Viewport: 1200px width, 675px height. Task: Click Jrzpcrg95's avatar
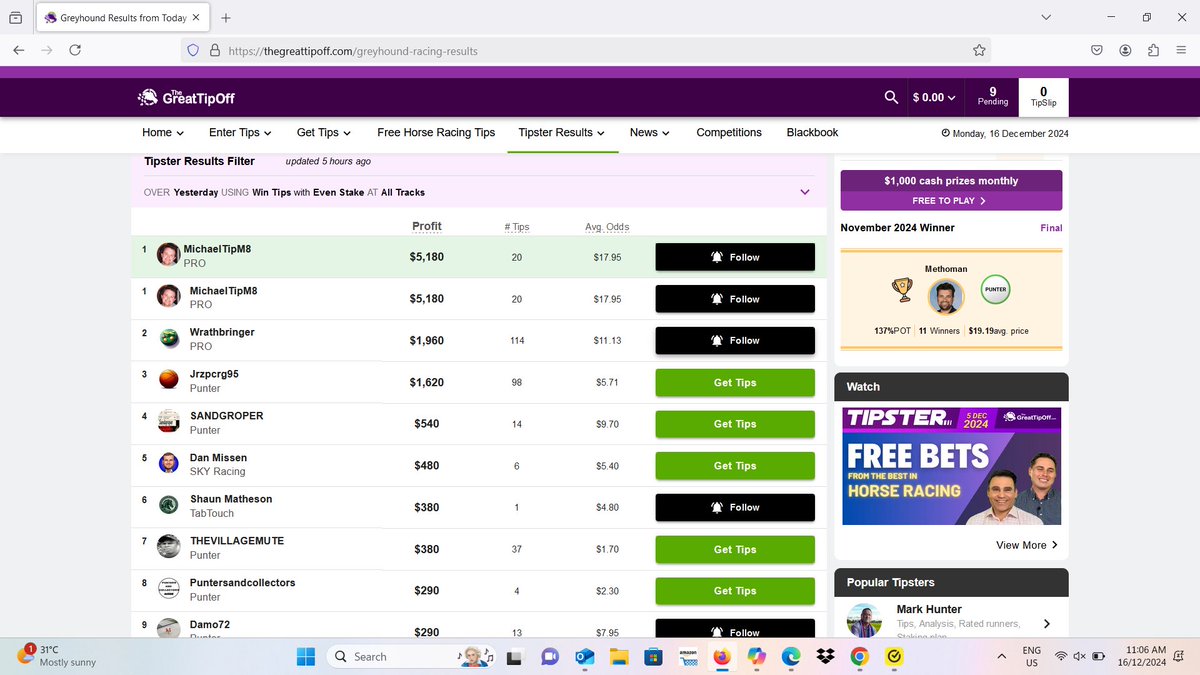coord(170,380)
